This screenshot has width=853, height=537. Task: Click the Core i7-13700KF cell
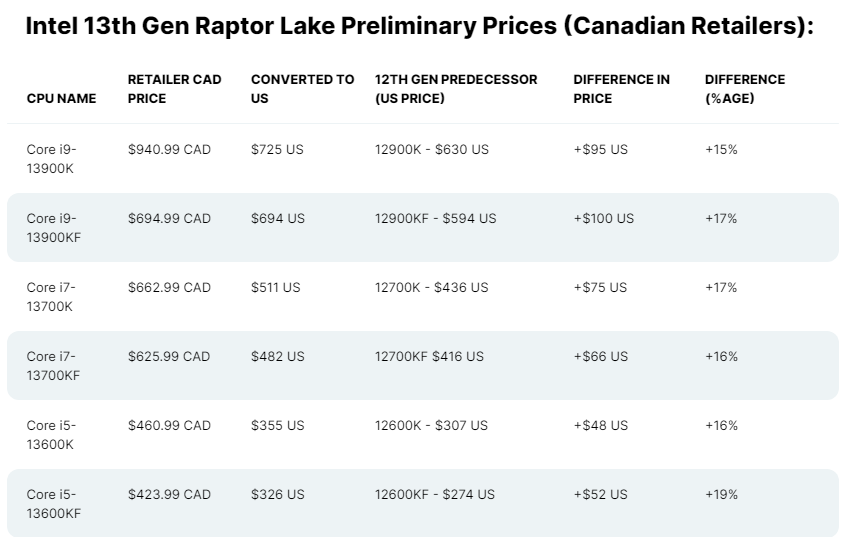coord(54,366)
